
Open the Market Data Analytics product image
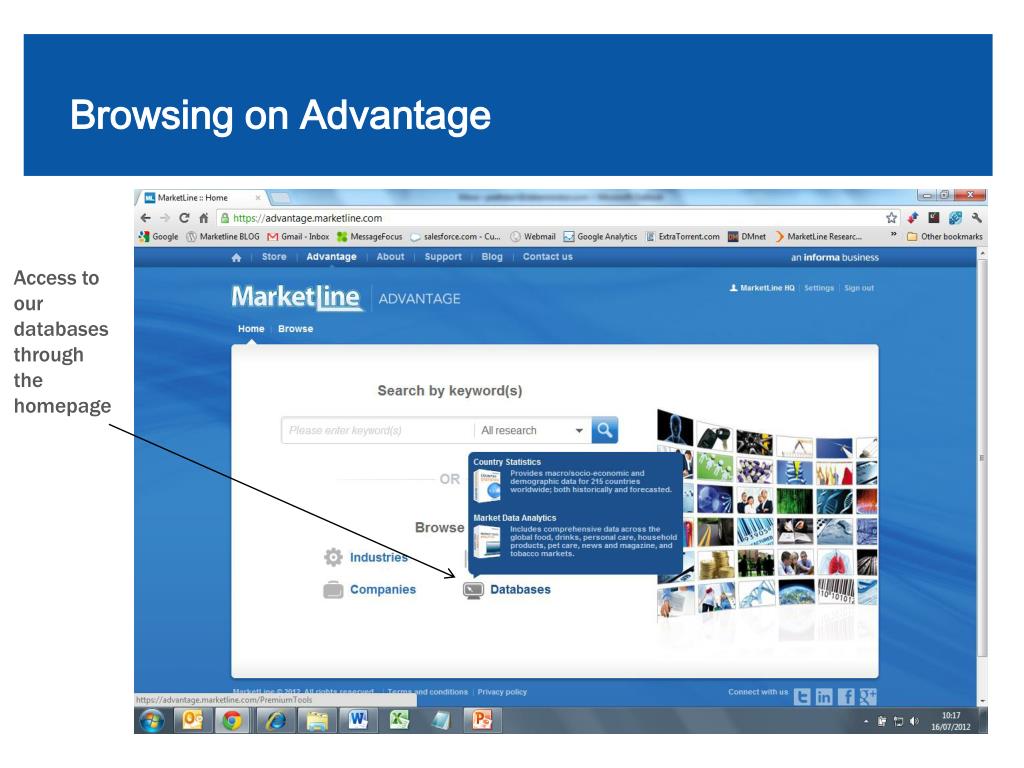click(487, 542)
